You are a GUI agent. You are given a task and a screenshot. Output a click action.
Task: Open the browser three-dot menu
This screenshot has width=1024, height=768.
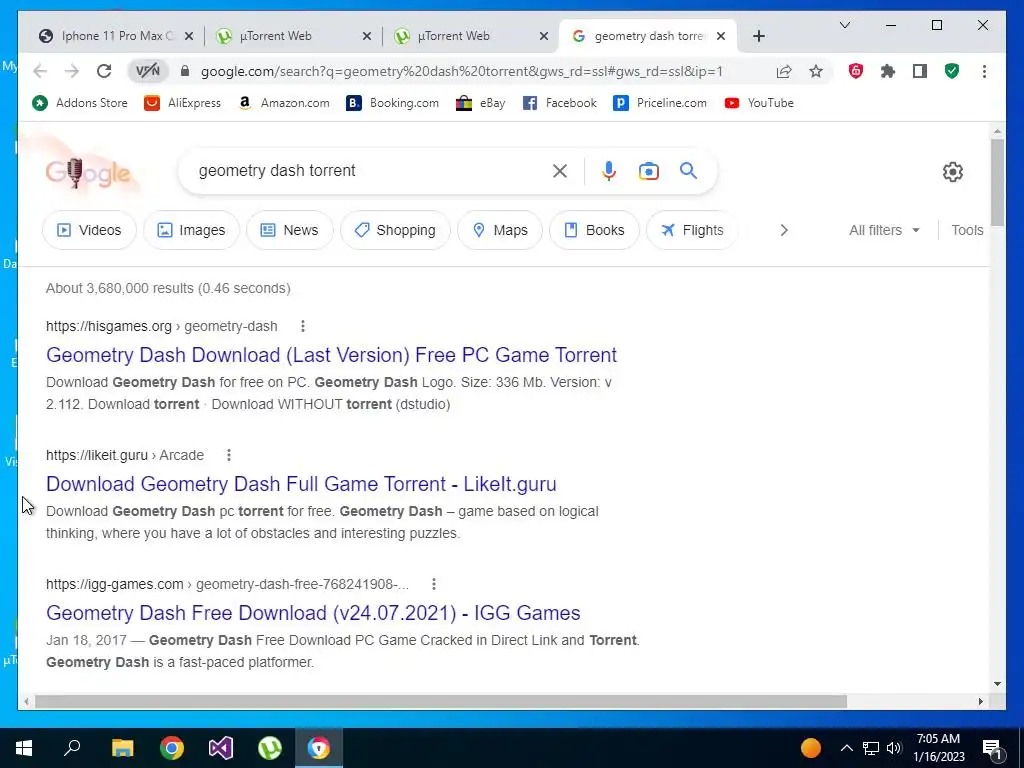point(984,71)
